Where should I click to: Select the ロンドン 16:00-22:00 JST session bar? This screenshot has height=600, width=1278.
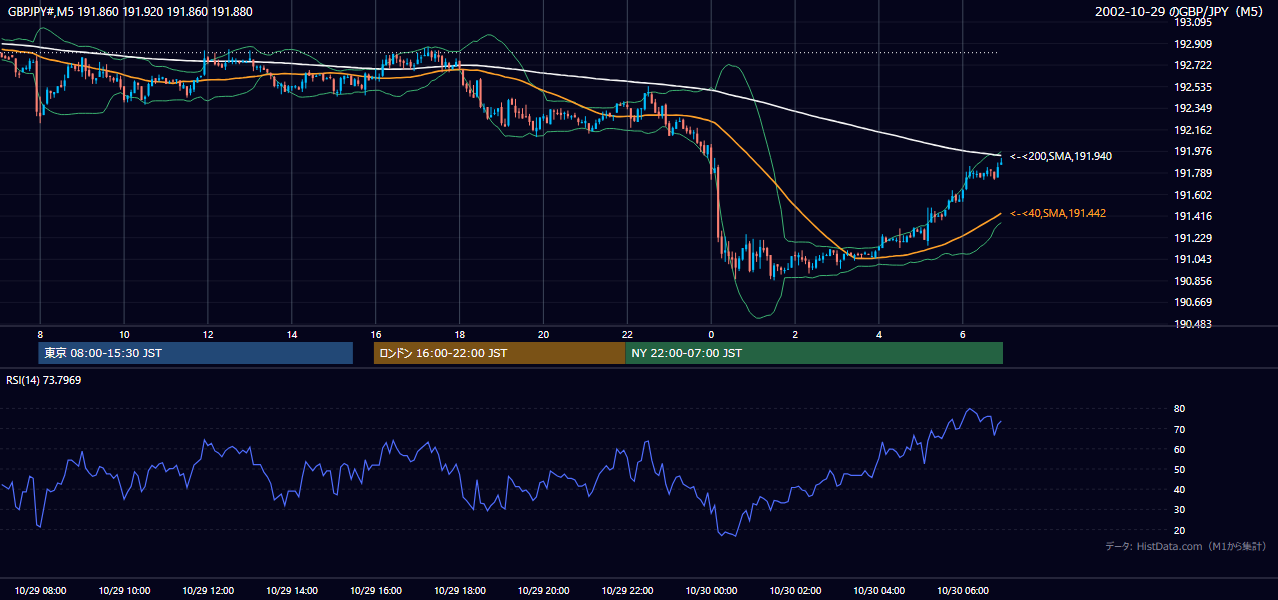pos(499,353)
